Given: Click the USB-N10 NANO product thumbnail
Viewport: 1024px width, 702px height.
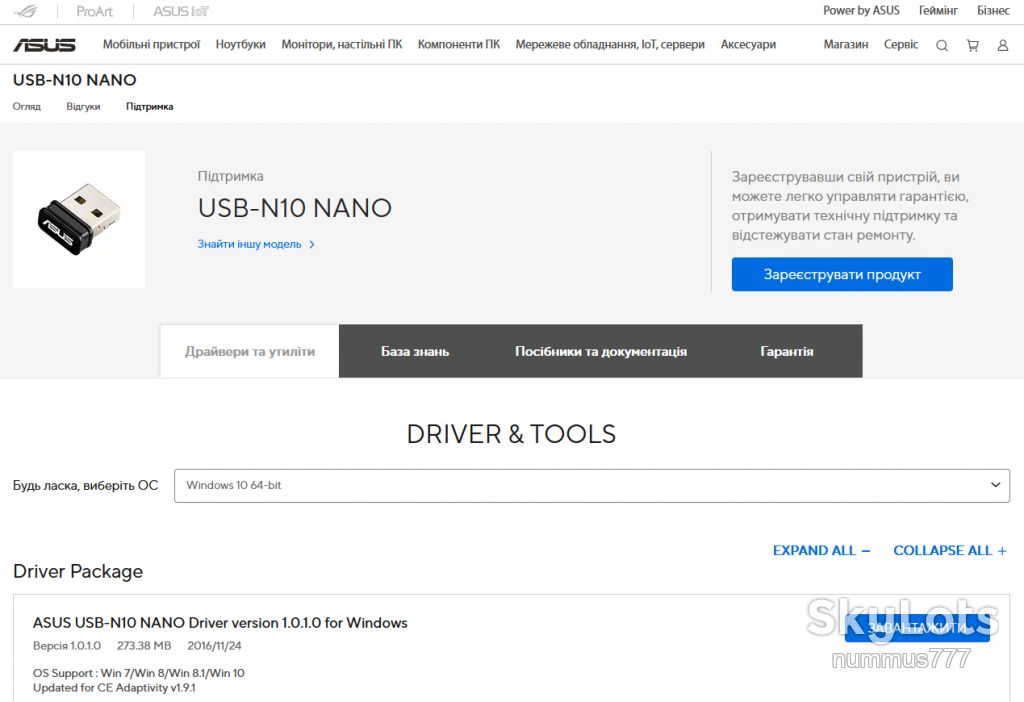Looking at the screenshot, I should 79,219.
